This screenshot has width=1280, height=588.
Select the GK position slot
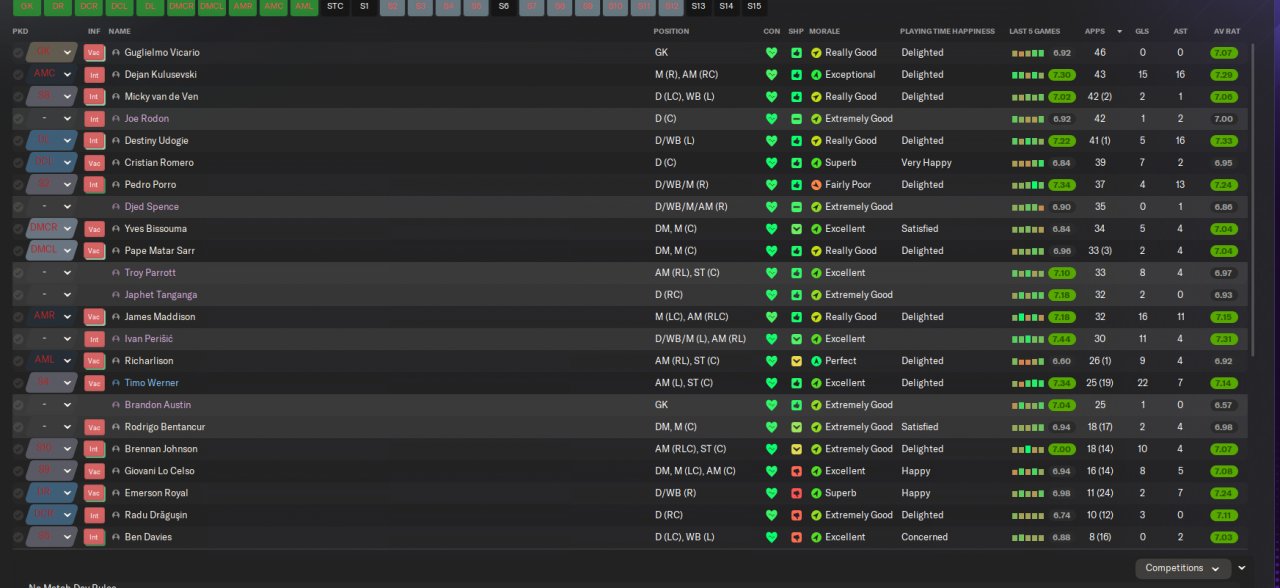[x=27, y=6]
